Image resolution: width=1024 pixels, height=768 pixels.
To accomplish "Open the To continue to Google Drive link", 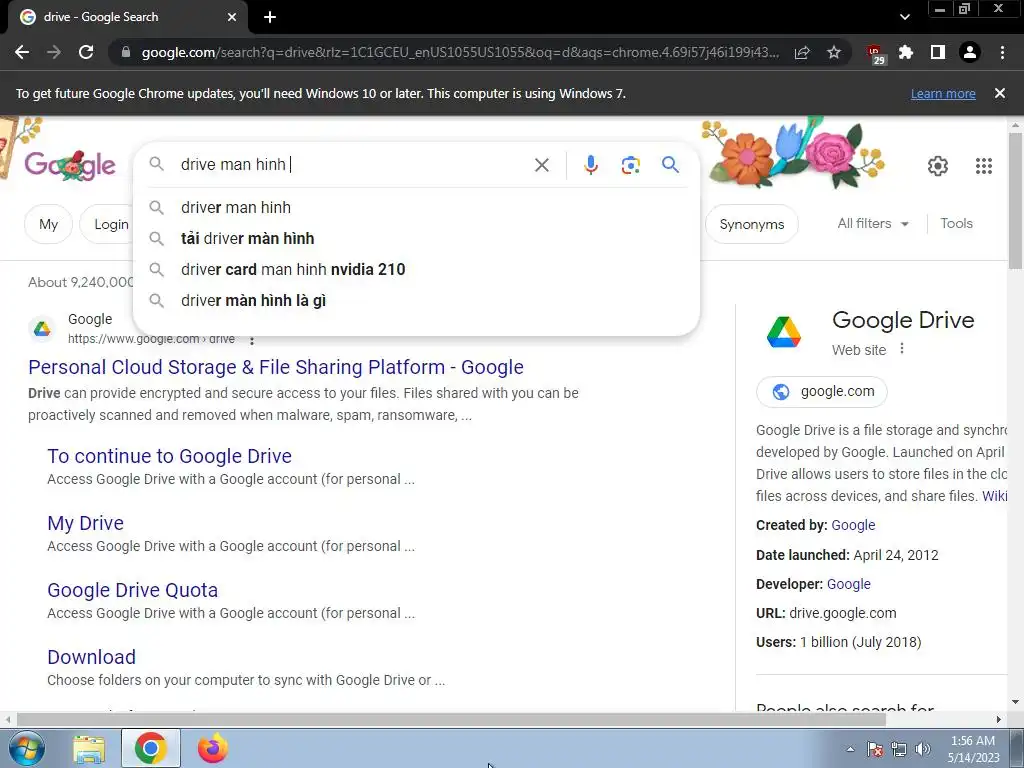I will [x=169, y=456].
